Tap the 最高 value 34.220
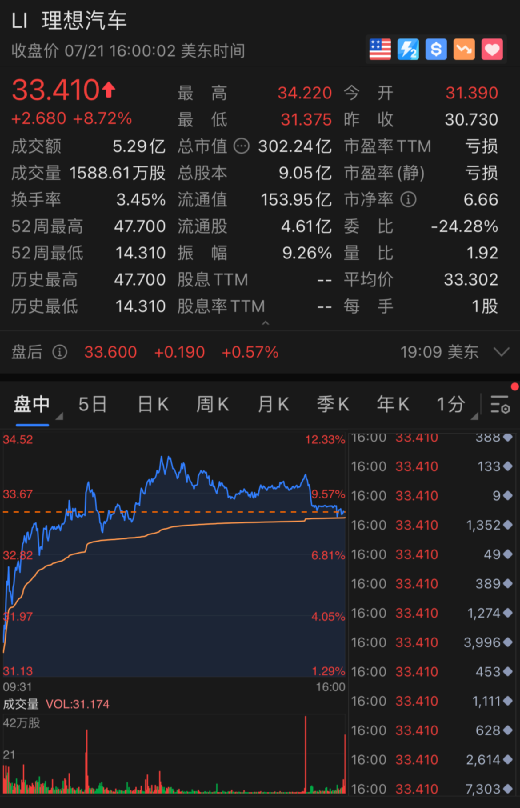The height and width of the screenshot is (808, 520). point(305,93)
